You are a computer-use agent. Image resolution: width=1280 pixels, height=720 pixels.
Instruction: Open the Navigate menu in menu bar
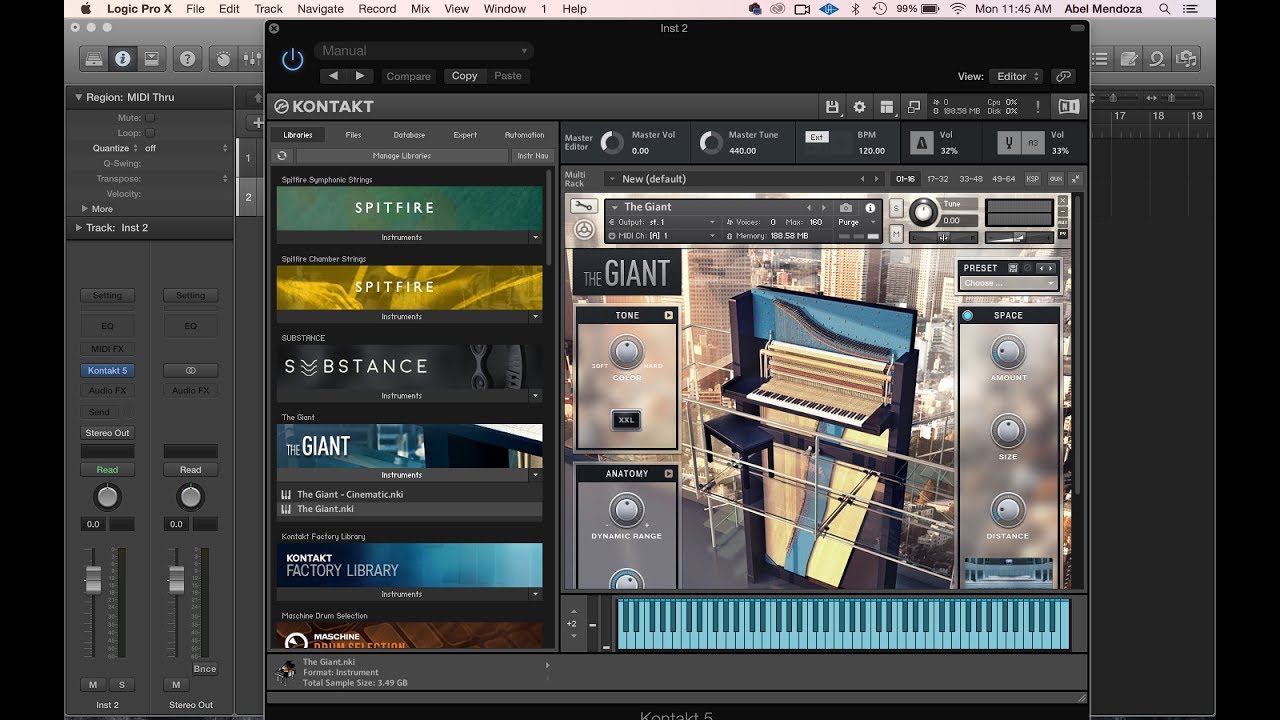coord(320,9)
